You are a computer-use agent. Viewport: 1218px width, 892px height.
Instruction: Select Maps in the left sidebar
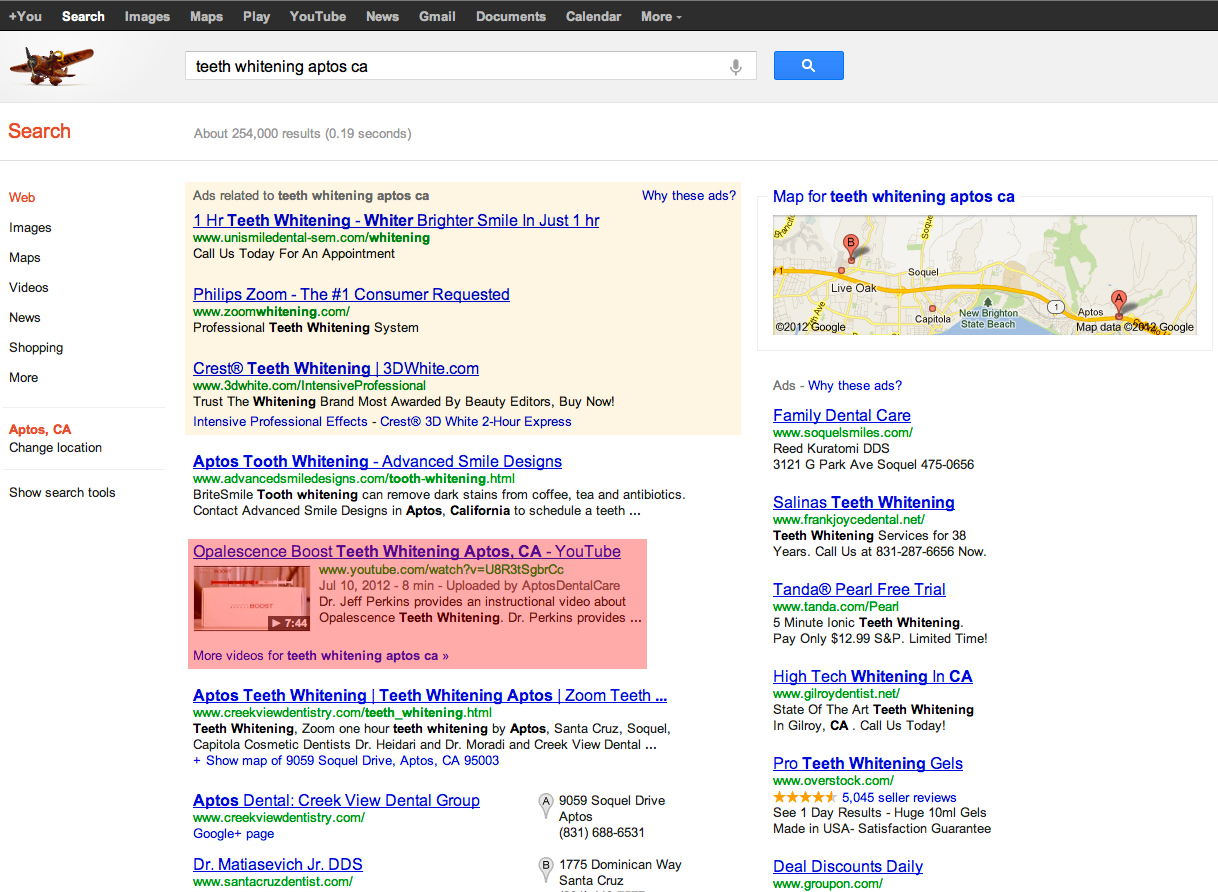pos(25,258)
